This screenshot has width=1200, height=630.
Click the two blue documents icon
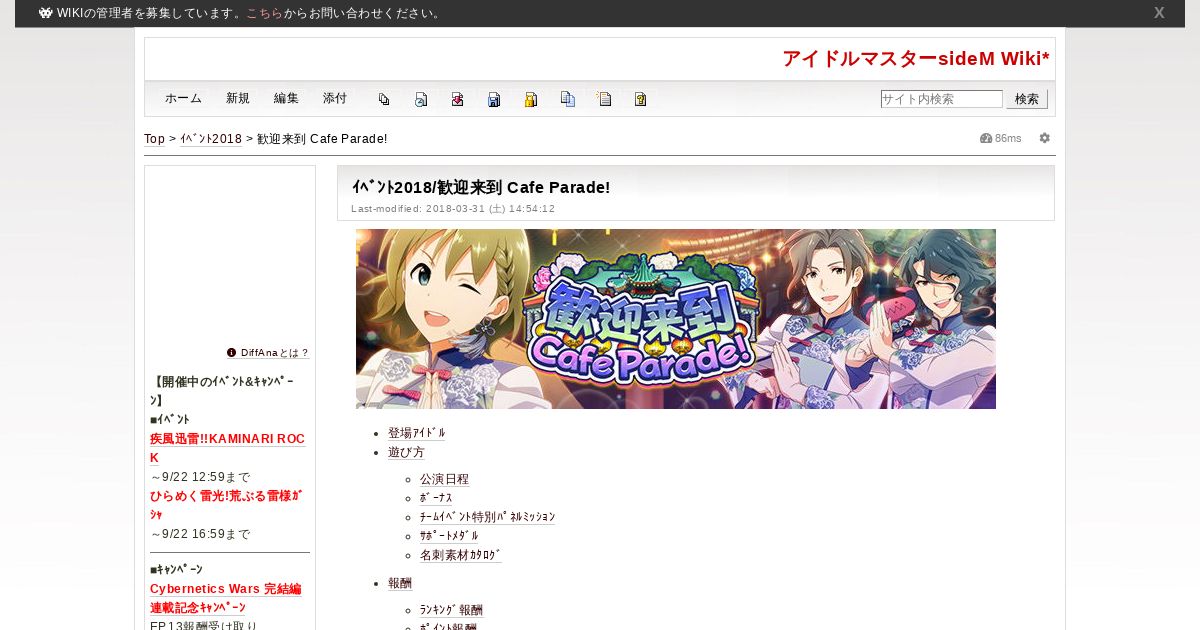point(568,99)
